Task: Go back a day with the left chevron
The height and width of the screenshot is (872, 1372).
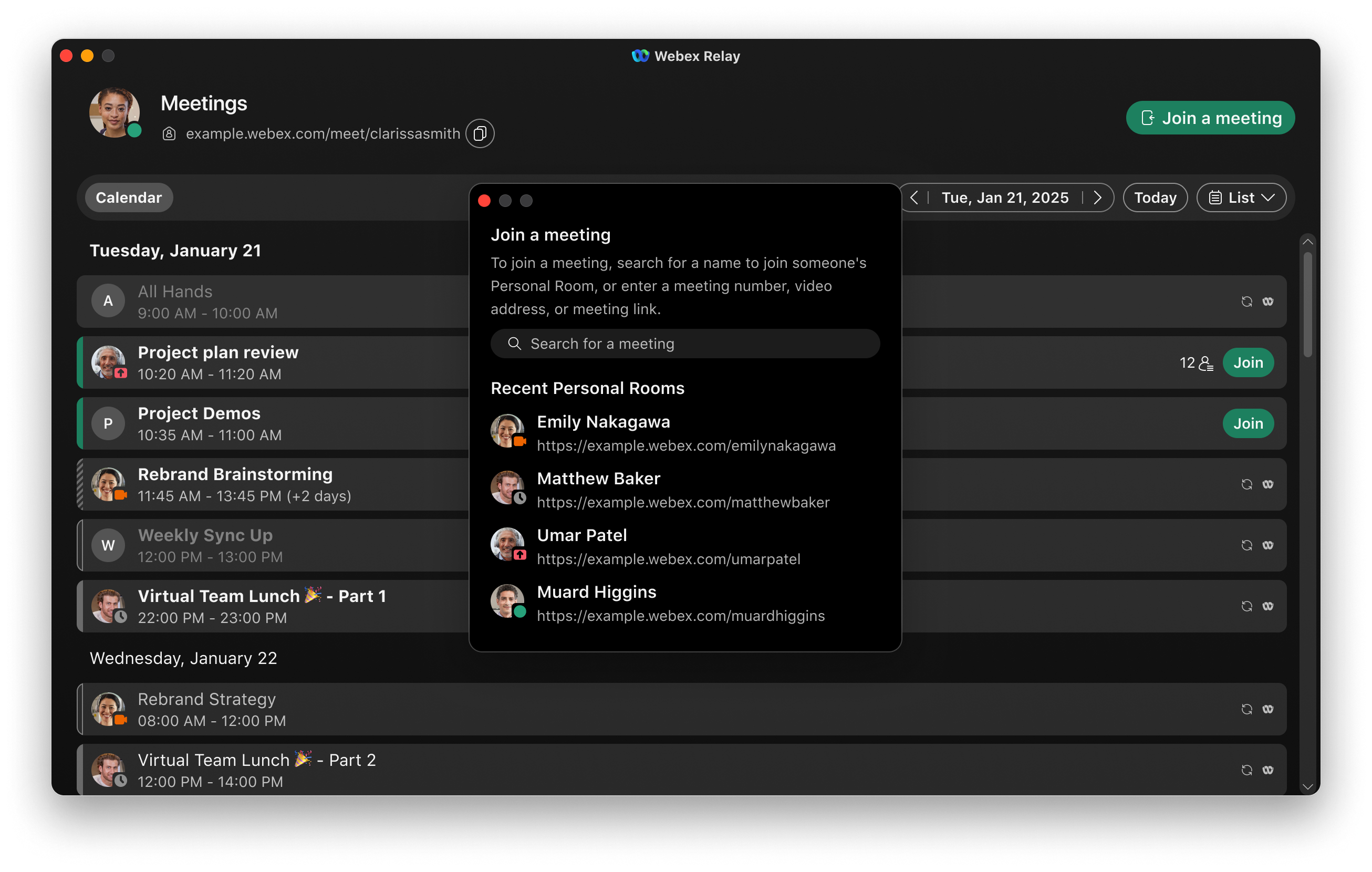Action: [x=914, y=197]
